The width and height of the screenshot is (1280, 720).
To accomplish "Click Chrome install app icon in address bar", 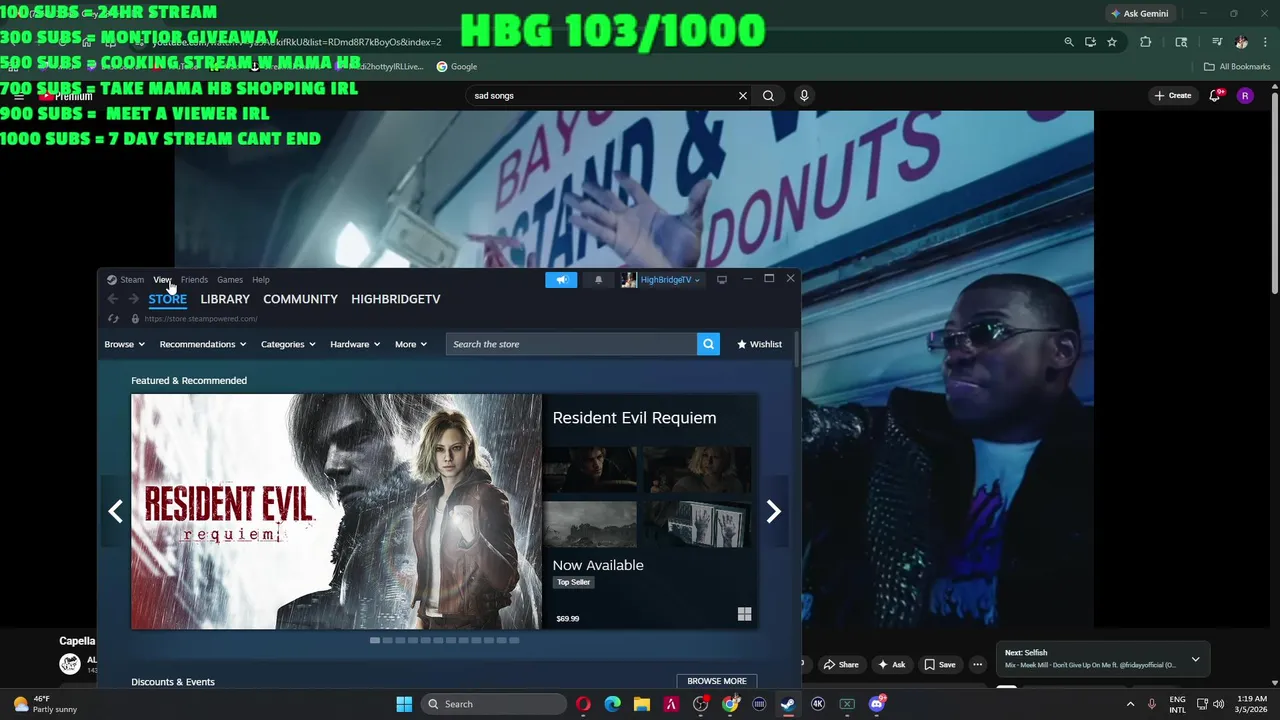I will pyautogui.click(x=1090, y=42).
